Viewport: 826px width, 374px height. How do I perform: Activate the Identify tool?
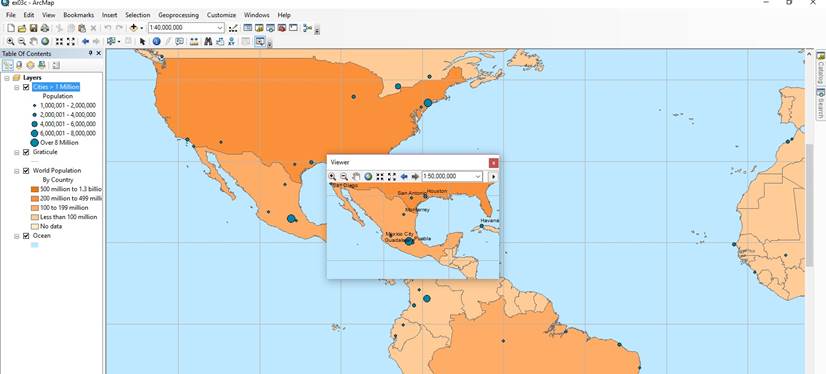click(156, 42)
